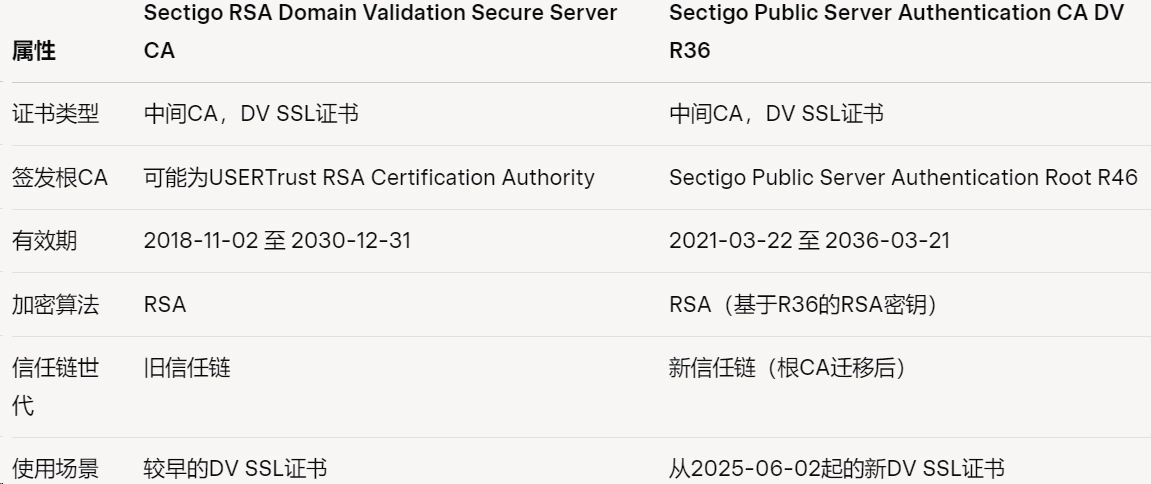This screenshot has height=484, width=1151.
Task: Click the 属性 column header
Action: click(x=33, y=51)
